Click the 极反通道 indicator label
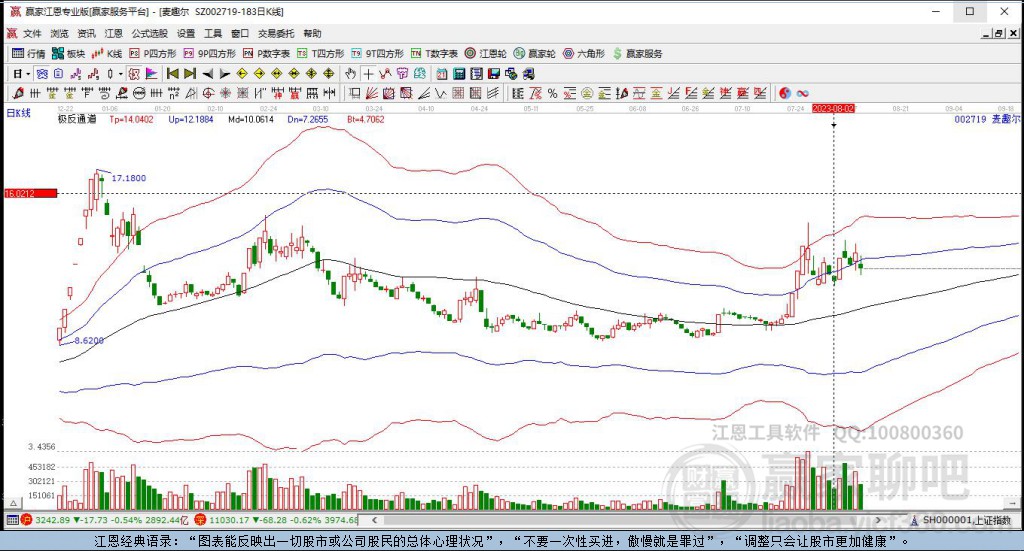 (x=76, y=119)
